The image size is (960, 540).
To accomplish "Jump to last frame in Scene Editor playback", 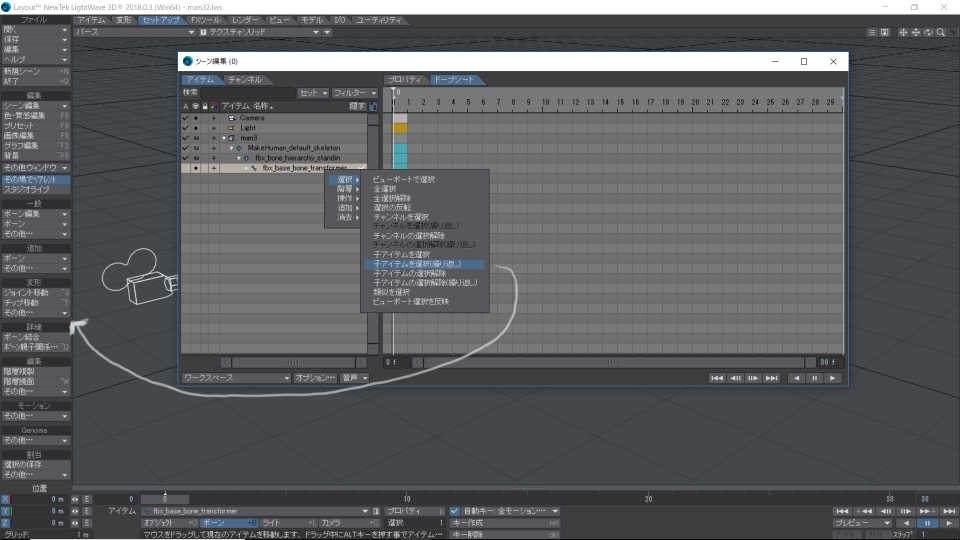I will [771, 378].
